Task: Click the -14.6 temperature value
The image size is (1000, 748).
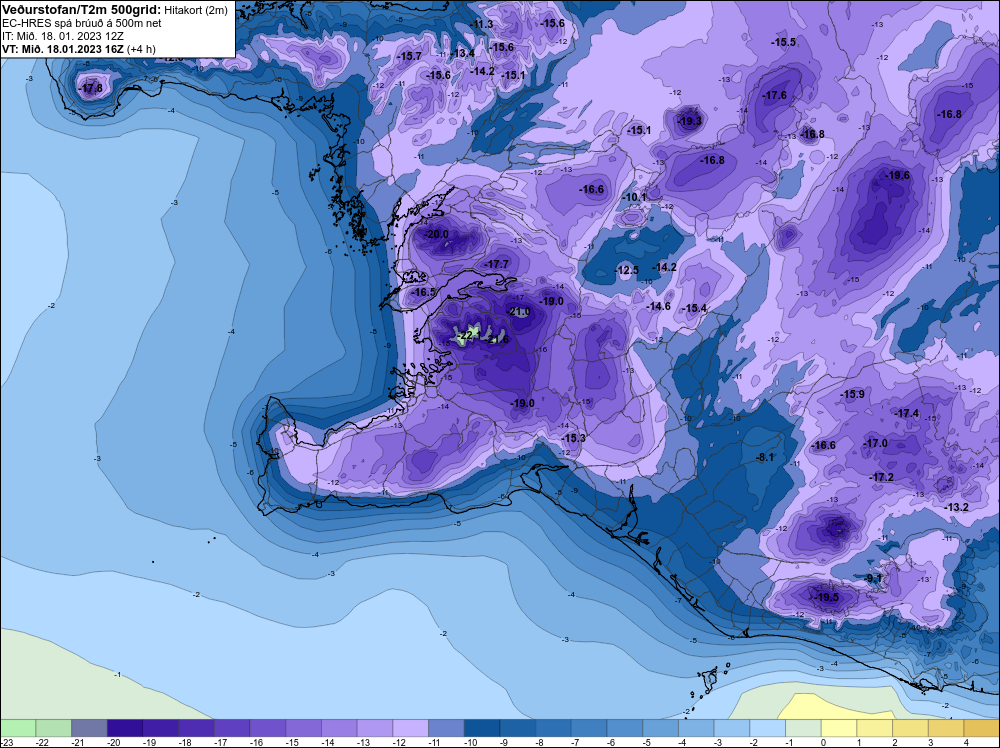Action: 658,306
